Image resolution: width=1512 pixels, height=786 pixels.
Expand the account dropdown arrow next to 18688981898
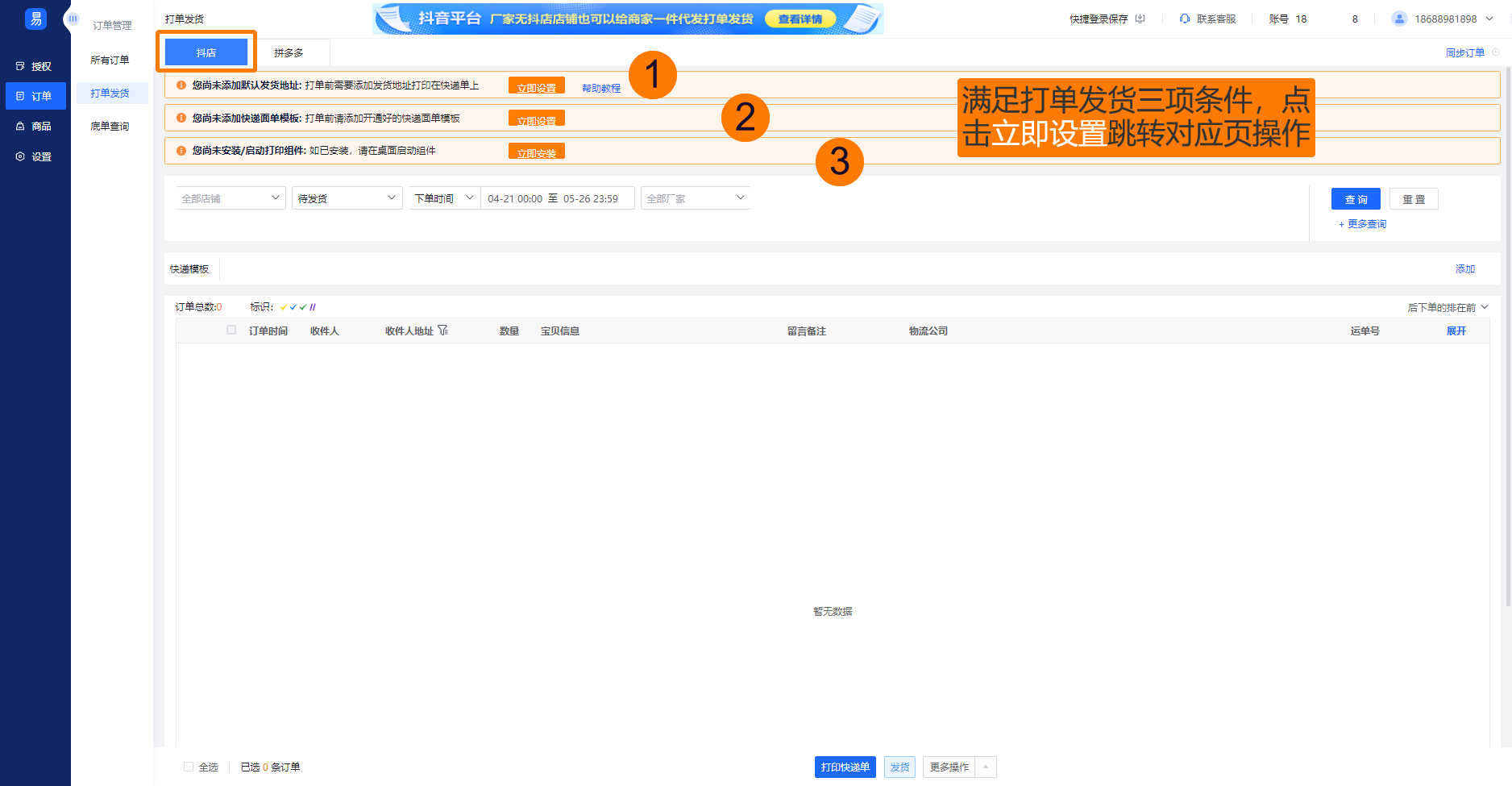point(1489,19)
